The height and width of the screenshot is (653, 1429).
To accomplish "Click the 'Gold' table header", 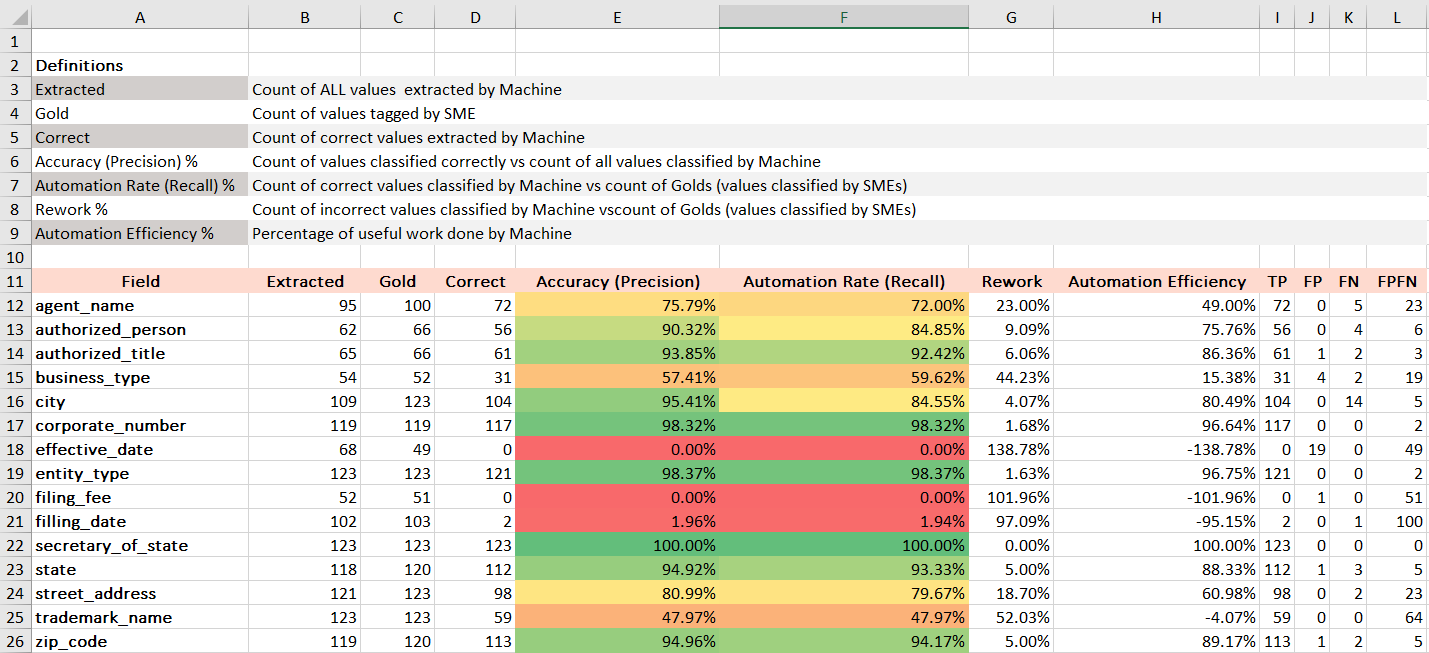I will [x=398, y=281].
